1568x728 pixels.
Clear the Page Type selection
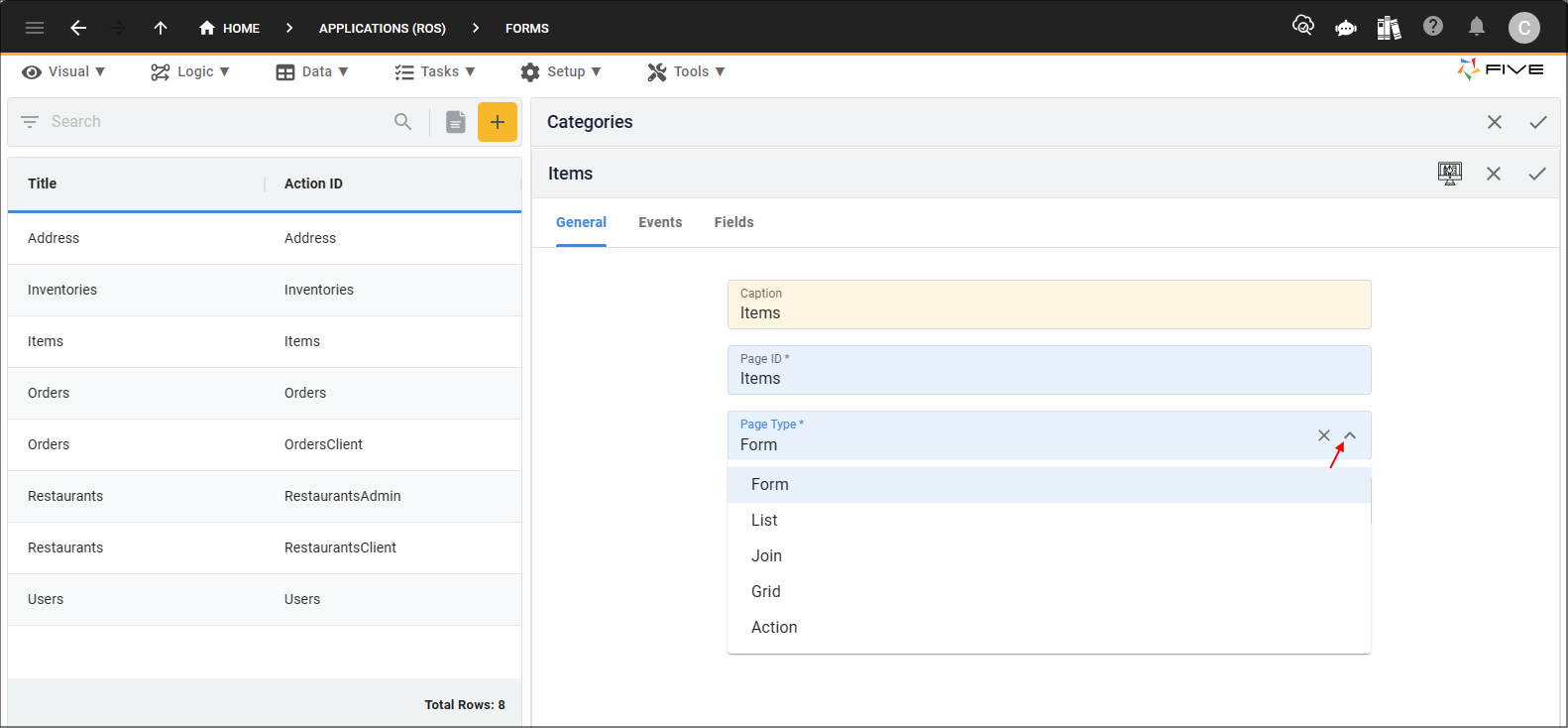[1324, 435]
